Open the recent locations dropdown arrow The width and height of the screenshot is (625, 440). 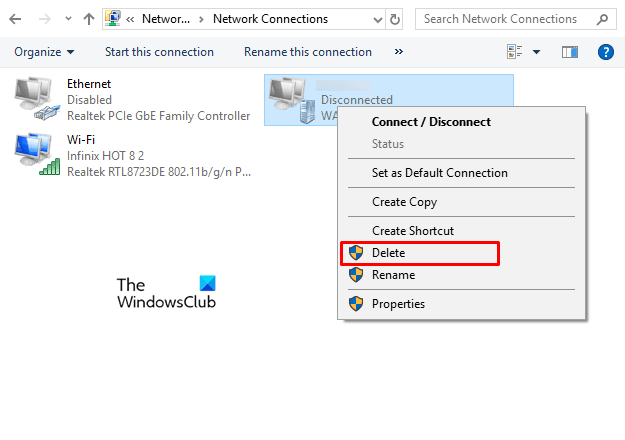[x=66, y=19]
